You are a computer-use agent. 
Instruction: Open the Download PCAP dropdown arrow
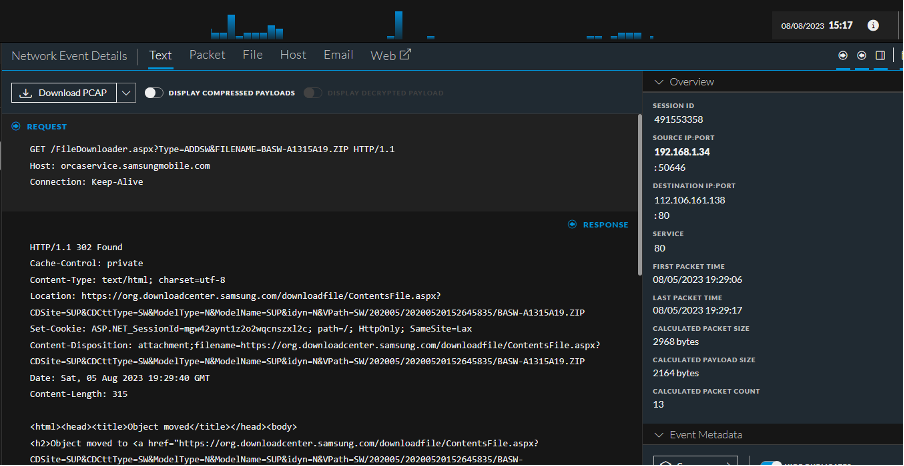126,93
